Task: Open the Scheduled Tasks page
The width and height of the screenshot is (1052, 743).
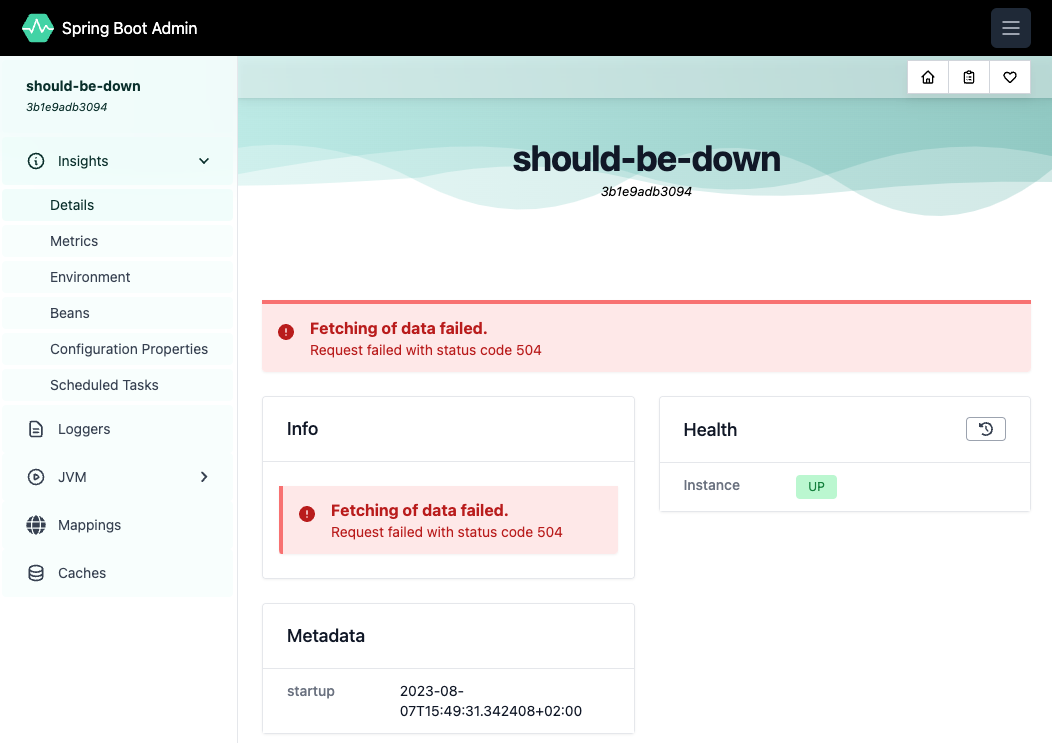Action: click(104, 385)
